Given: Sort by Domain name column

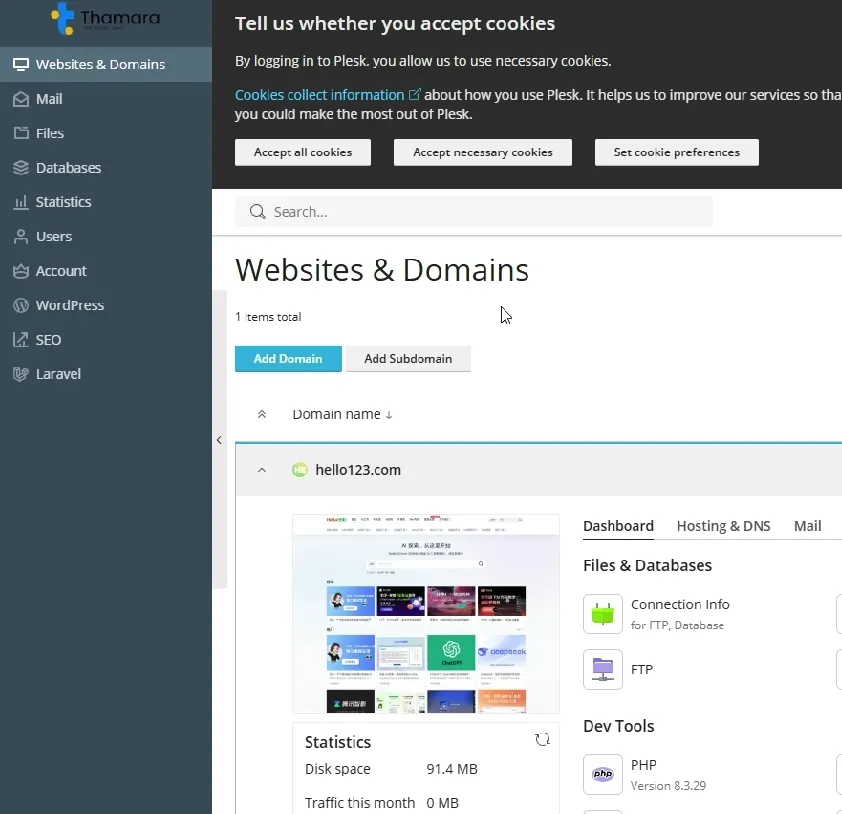Looking at the screenshot, I should click(x=342, y=414).
